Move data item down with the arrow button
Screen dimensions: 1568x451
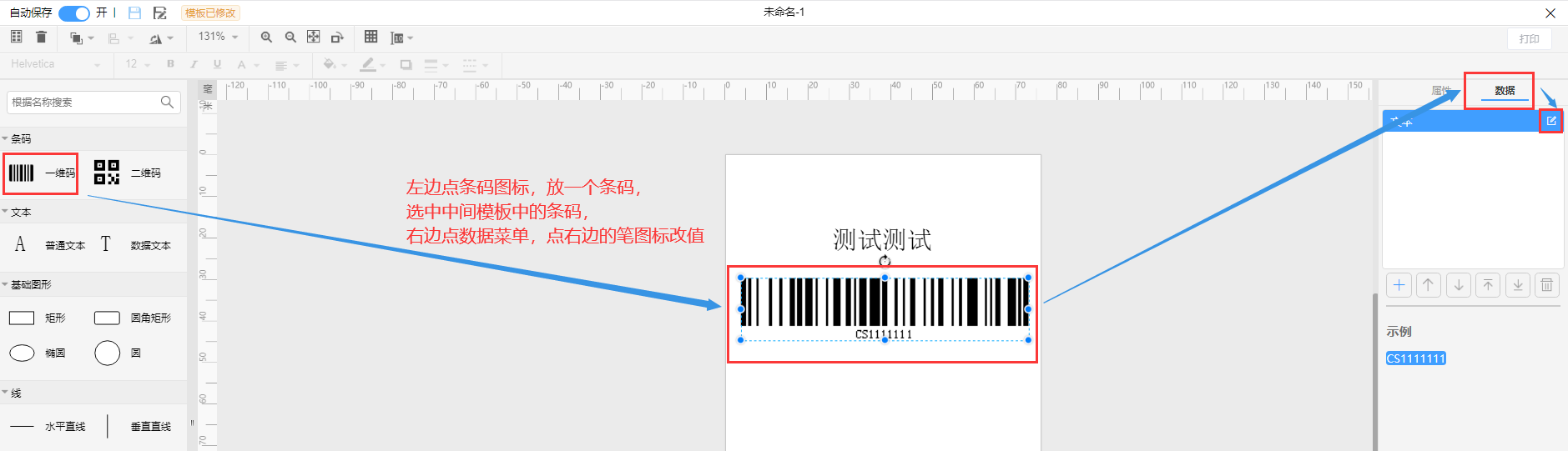point(1459,285)
